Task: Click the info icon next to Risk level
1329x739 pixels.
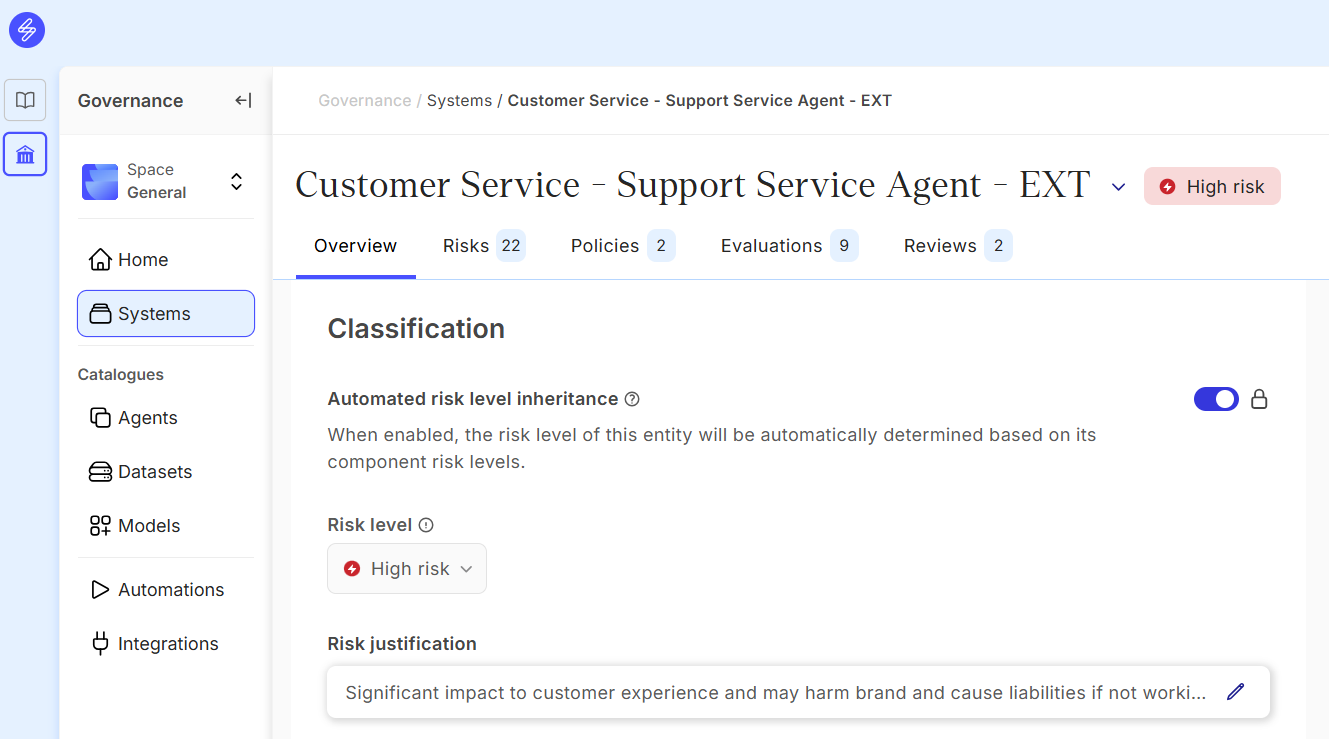Action: pyautogui.click(x=426, y=525)
